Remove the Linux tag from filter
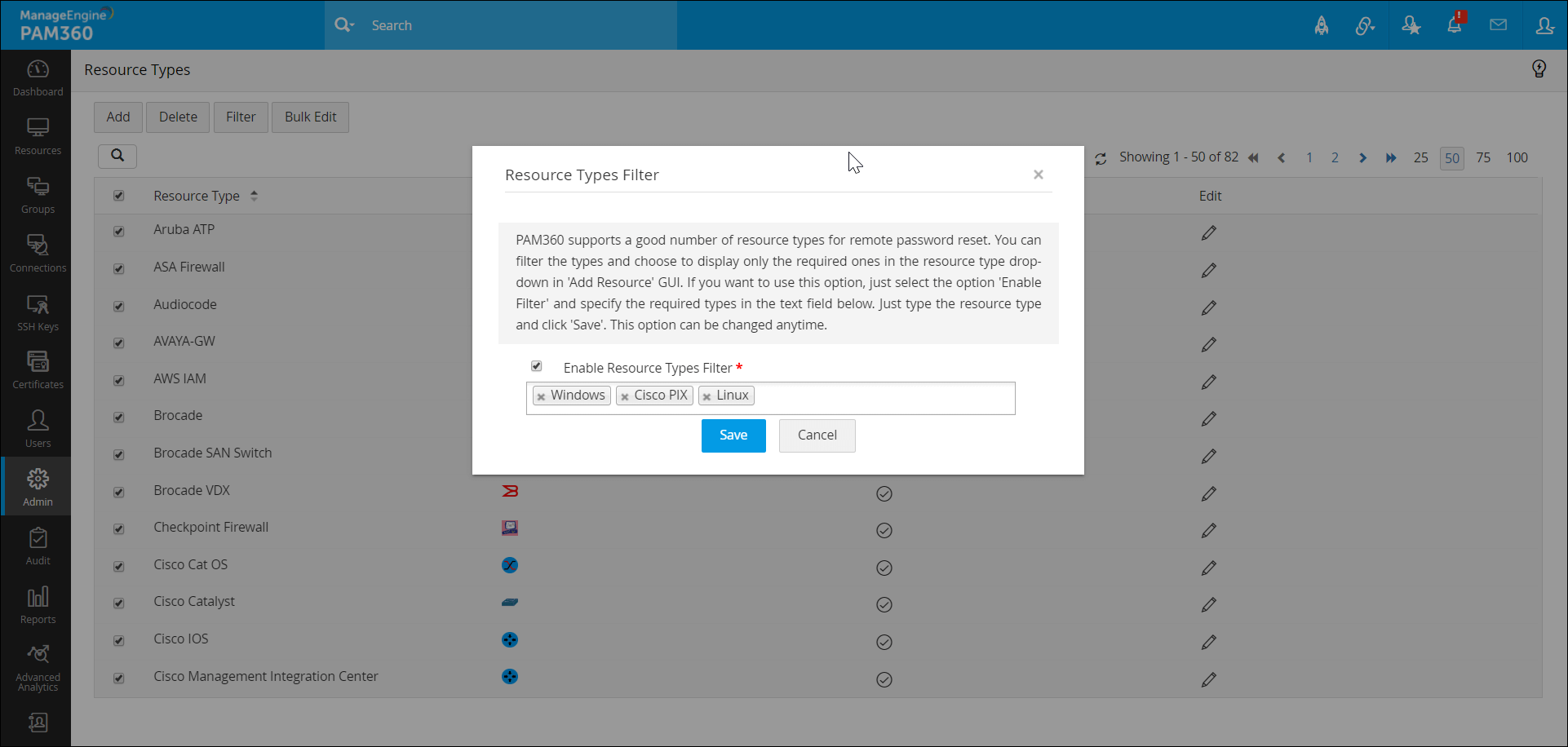The width and height of the screenshot is (1568, 747). 707,396
